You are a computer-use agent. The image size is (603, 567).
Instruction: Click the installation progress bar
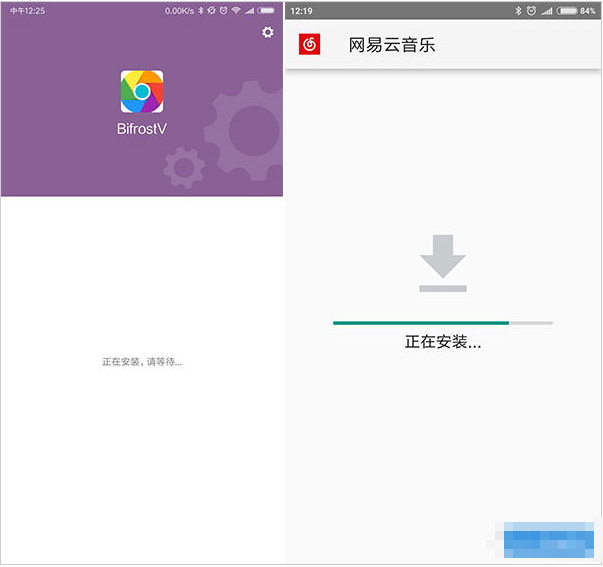[x=443, y=323]
